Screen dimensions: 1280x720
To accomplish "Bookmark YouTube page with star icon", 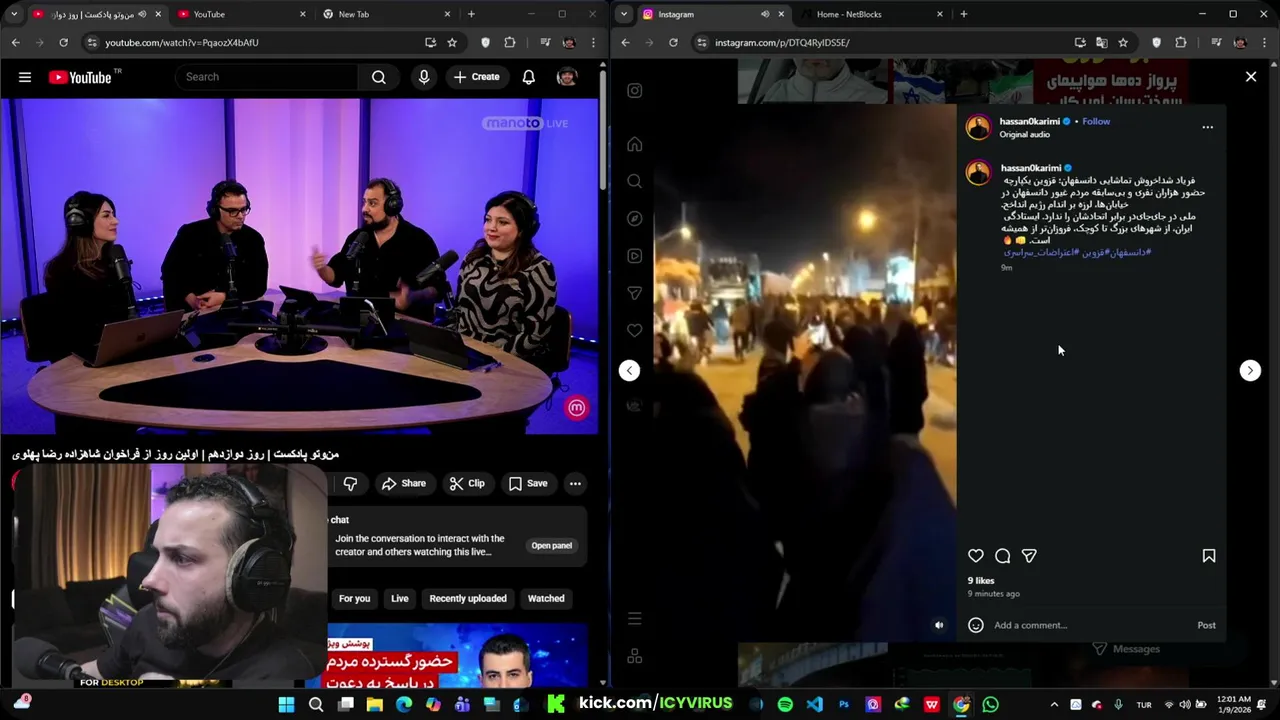I will tap(452, 43).
